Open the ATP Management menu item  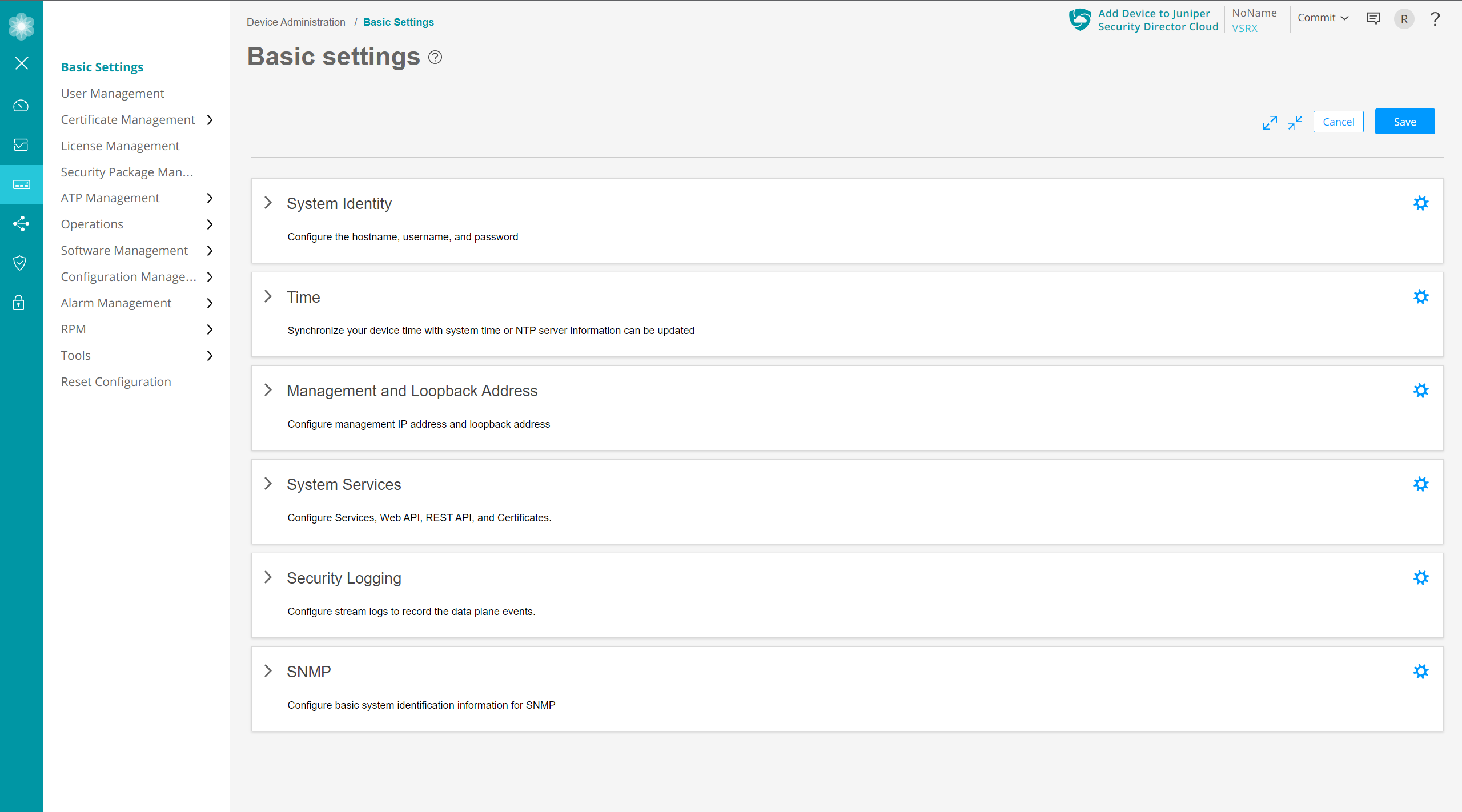pos(110,198)
